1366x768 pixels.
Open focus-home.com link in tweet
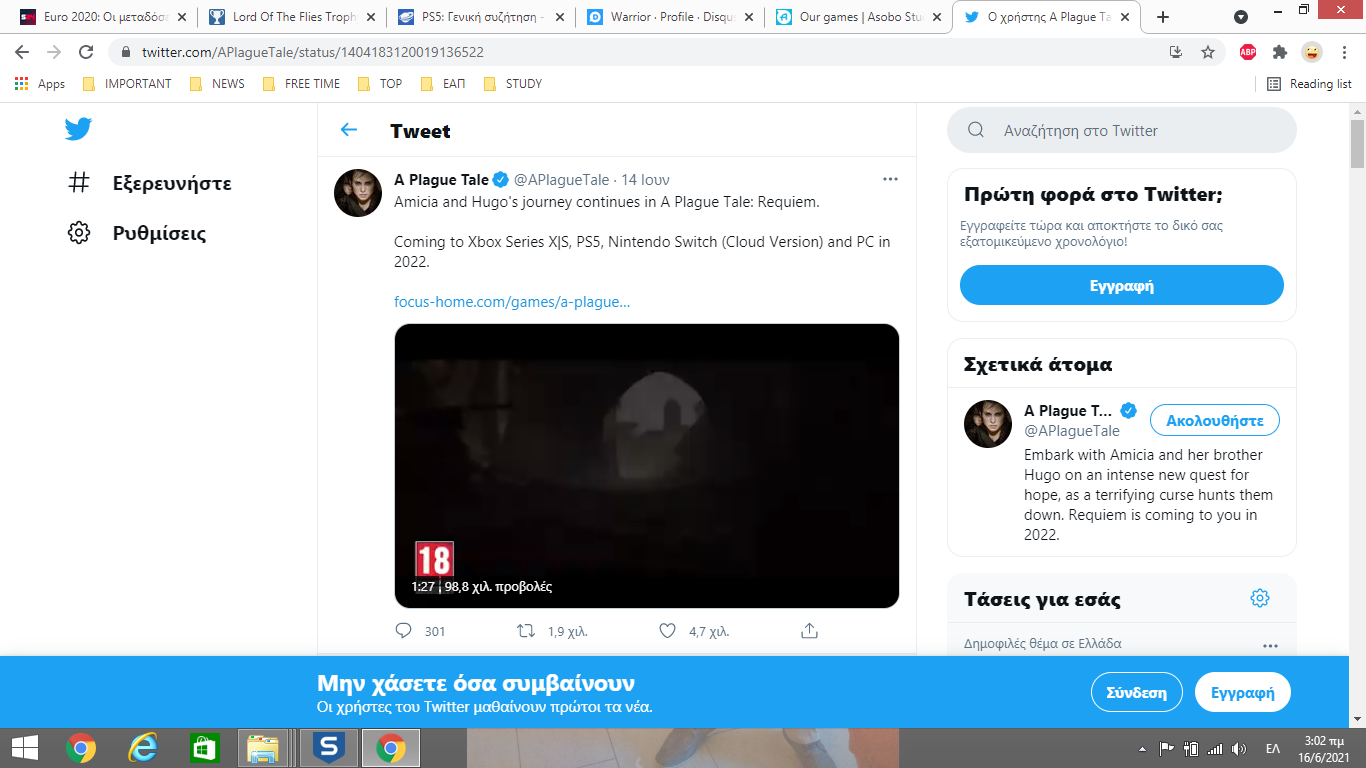click(x=512, y=301)
